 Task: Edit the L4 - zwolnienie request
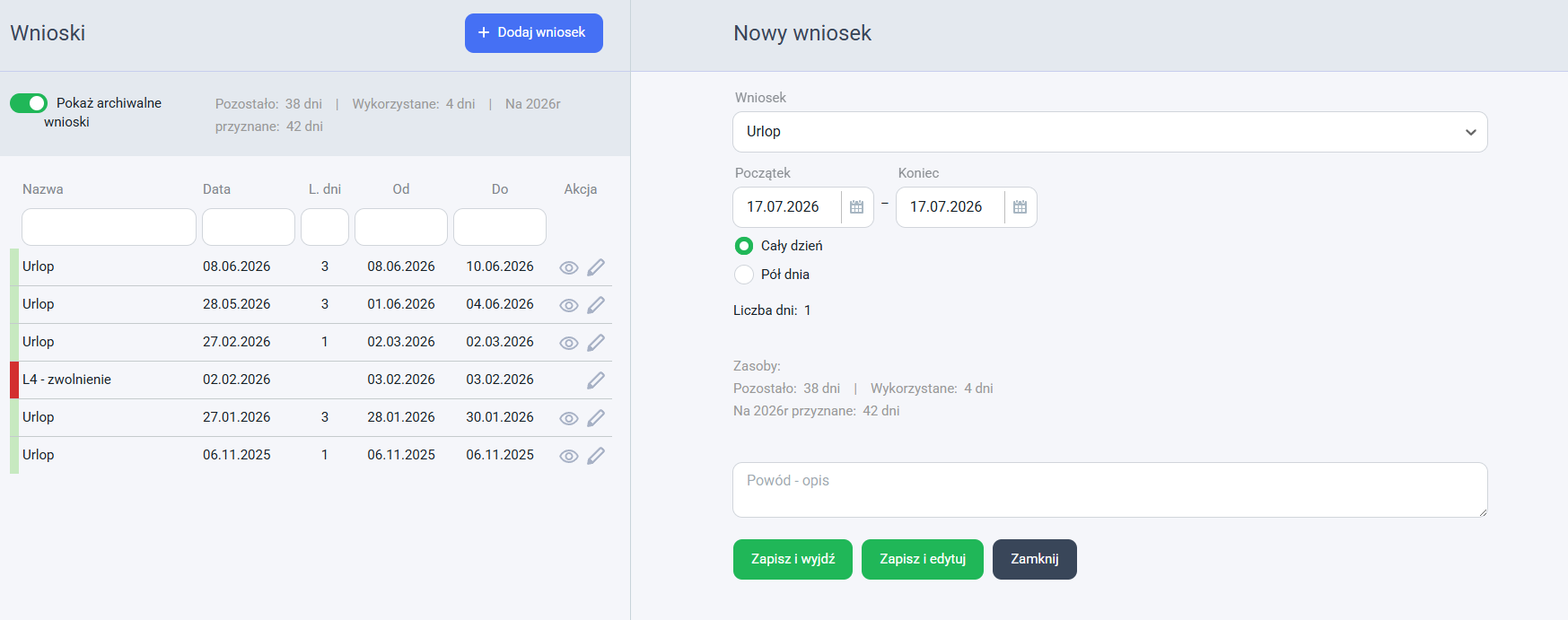[x=596, y=380]
